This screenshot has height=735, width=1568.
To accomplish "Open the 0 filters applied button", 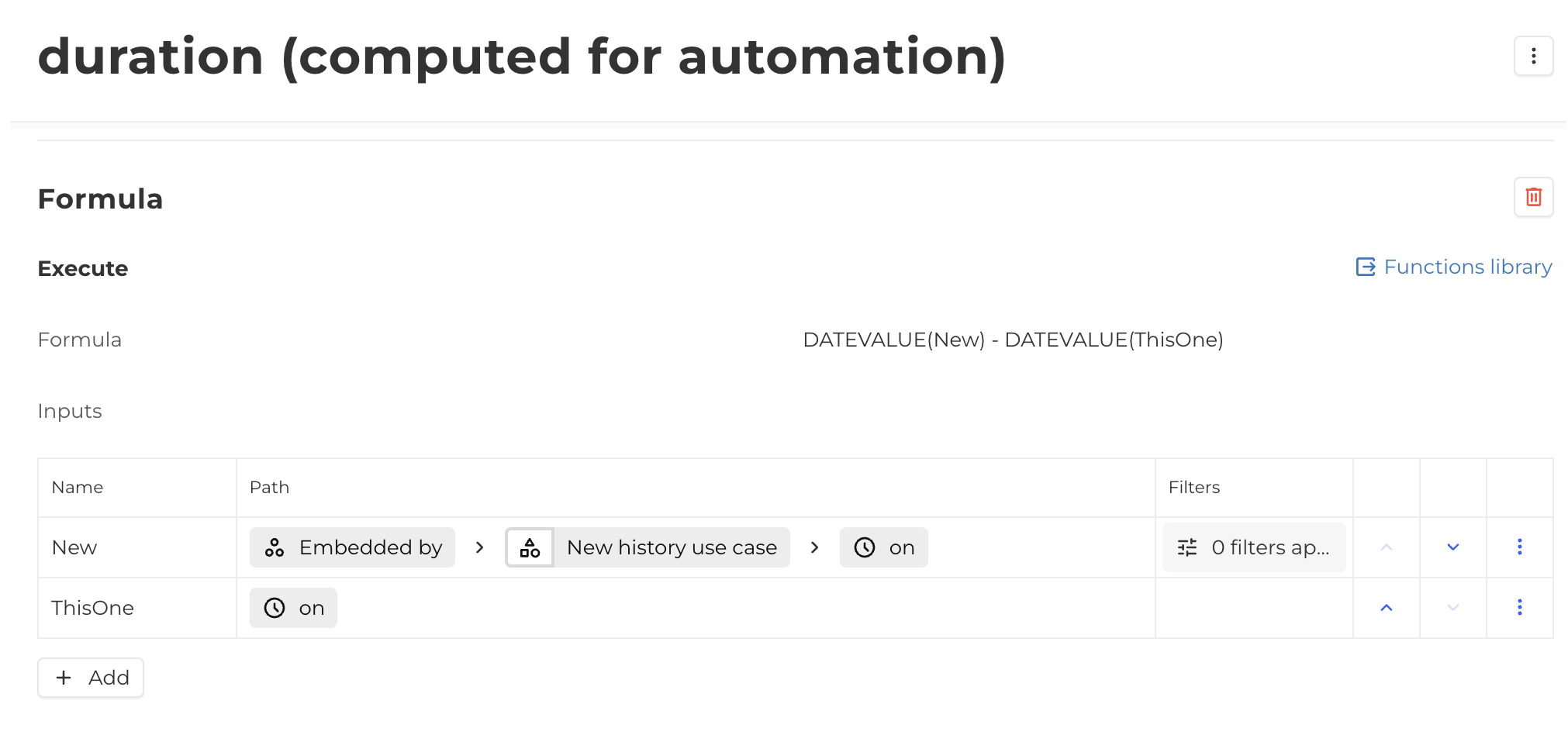I will coord(1254,547).
